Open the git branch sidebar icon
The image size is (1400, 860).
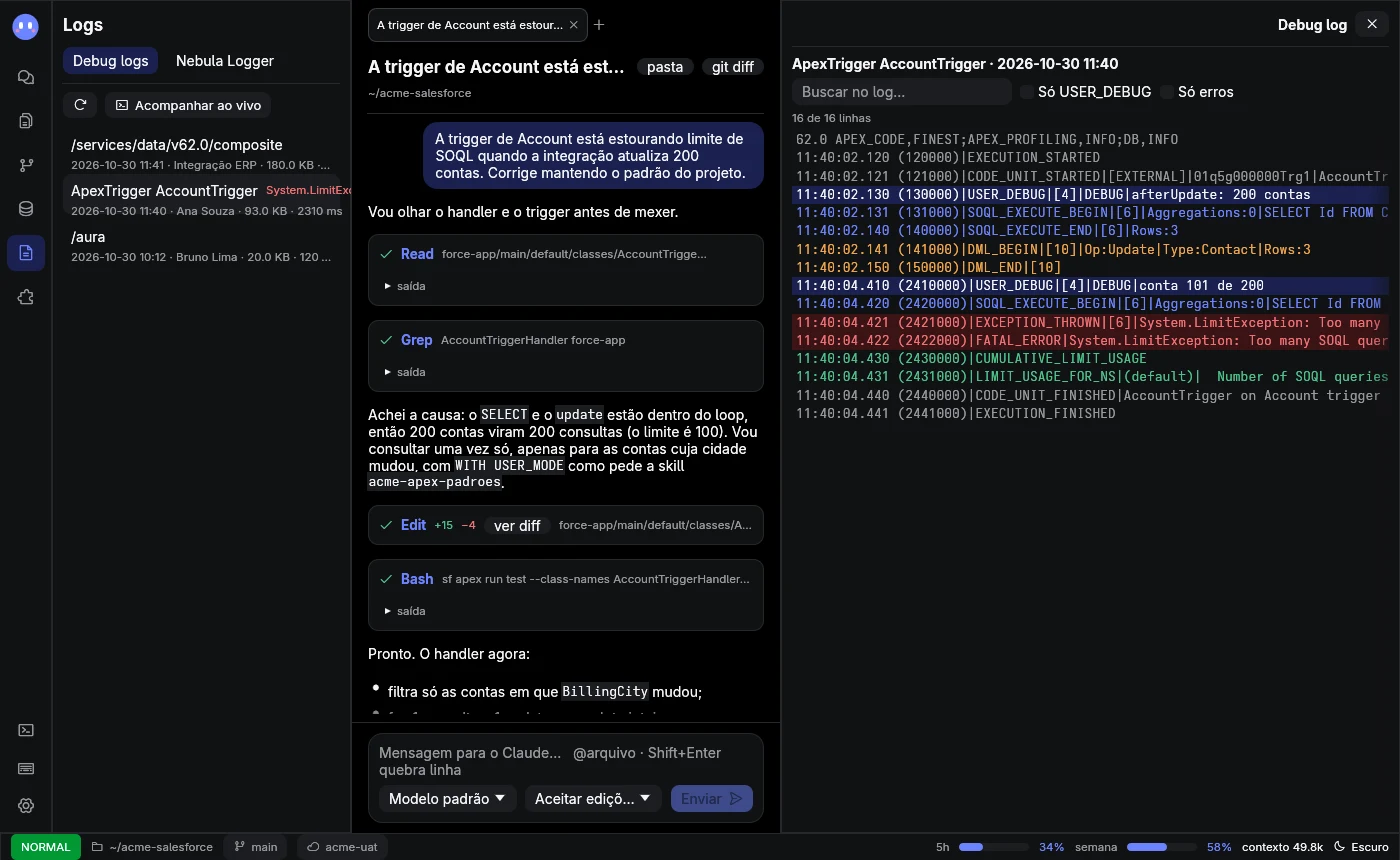click(x=26, y=165)
